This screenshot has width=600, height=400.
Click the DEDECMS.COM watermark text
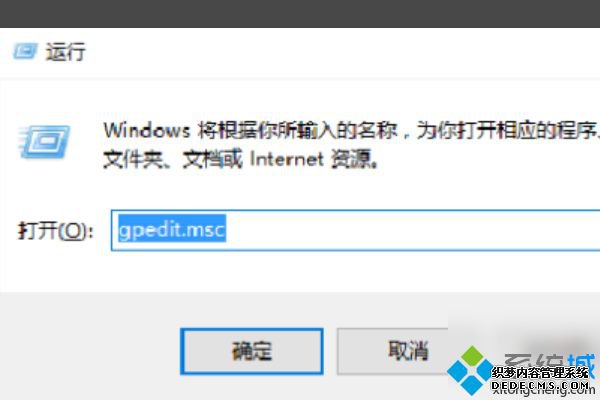pyautogui.click(x=540, y=385)
